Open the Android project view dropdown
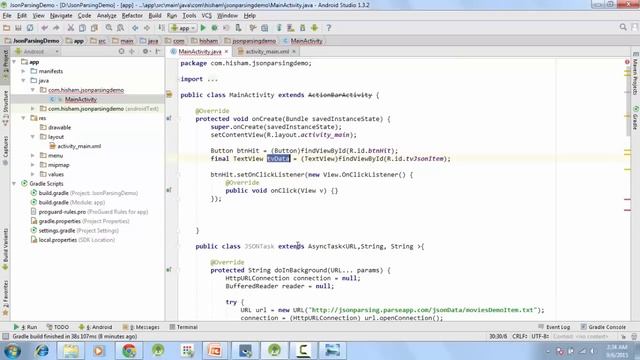The image size is (640, 360). [37, 51]
